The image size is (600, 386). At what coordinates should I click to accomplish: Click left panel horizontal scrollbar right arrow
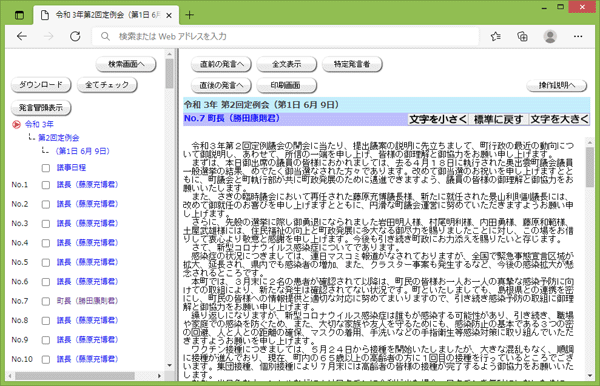click(160, 376)
